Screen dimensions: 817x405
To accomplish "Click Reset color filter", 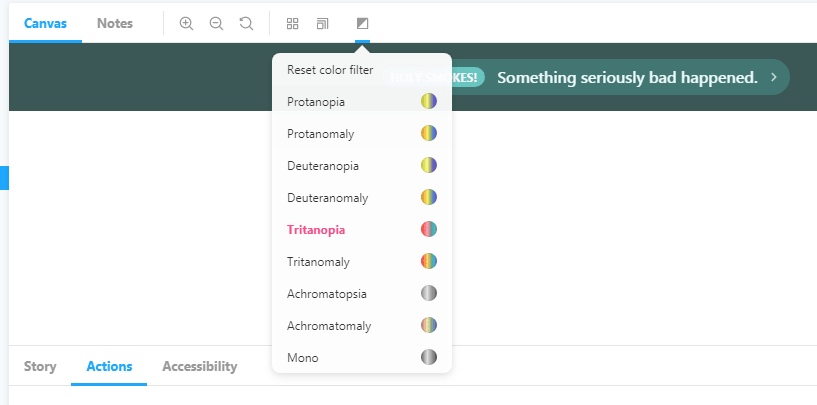I will (362, 70).
